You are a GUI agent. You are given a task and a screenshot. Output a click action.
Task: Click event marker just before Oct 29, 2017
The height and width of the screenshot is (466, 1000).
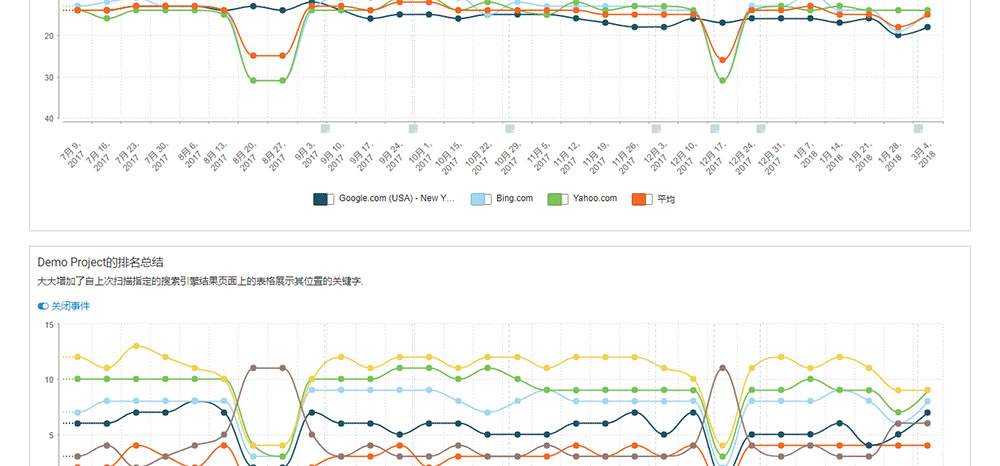pos(510,128)
